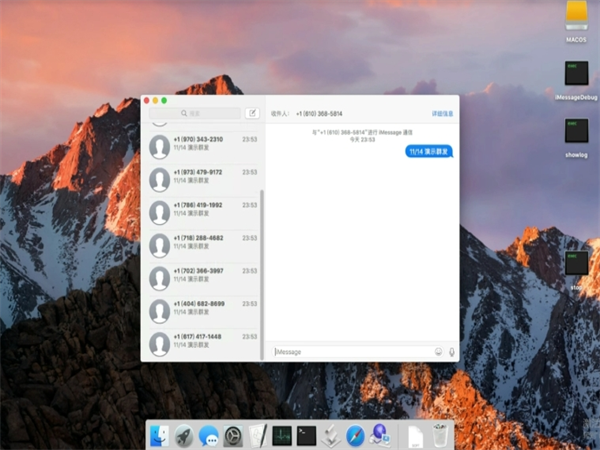
Task: Open the iMessageDebug desktop file
Action: 576,73
